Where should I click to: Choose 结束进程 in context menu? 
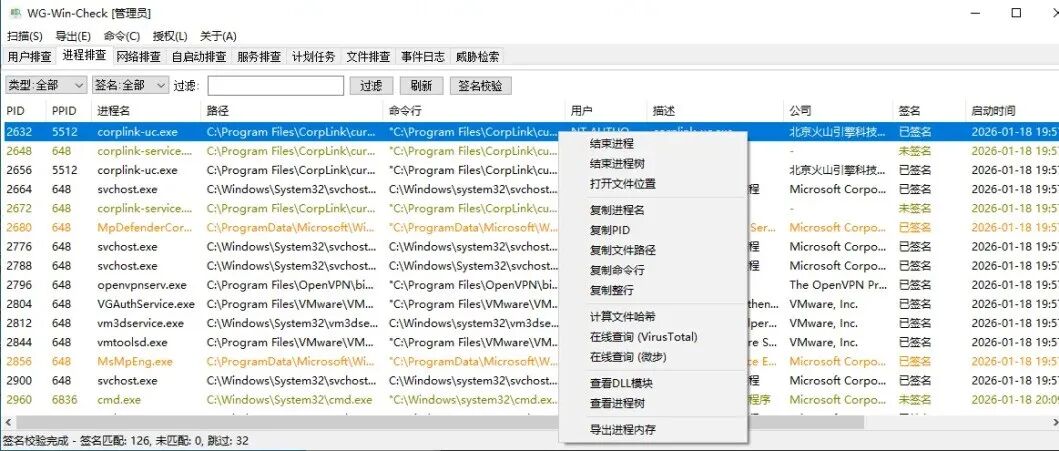click(x=653, y=144)
